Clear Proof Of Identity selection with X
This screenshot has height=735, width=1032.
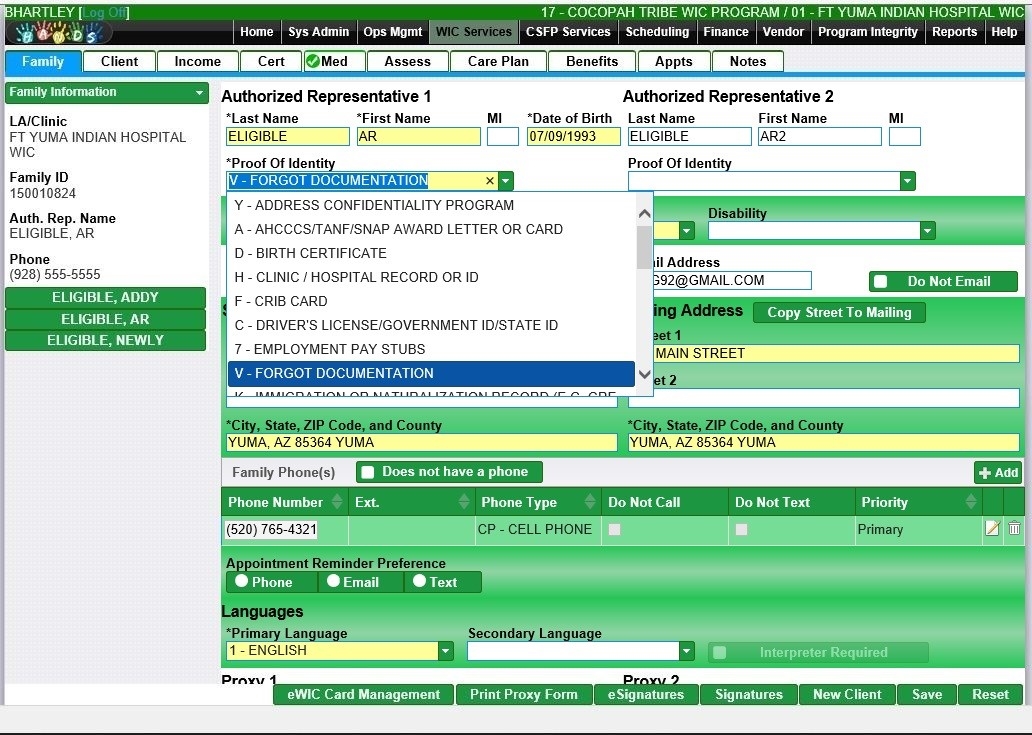[490, 181]
